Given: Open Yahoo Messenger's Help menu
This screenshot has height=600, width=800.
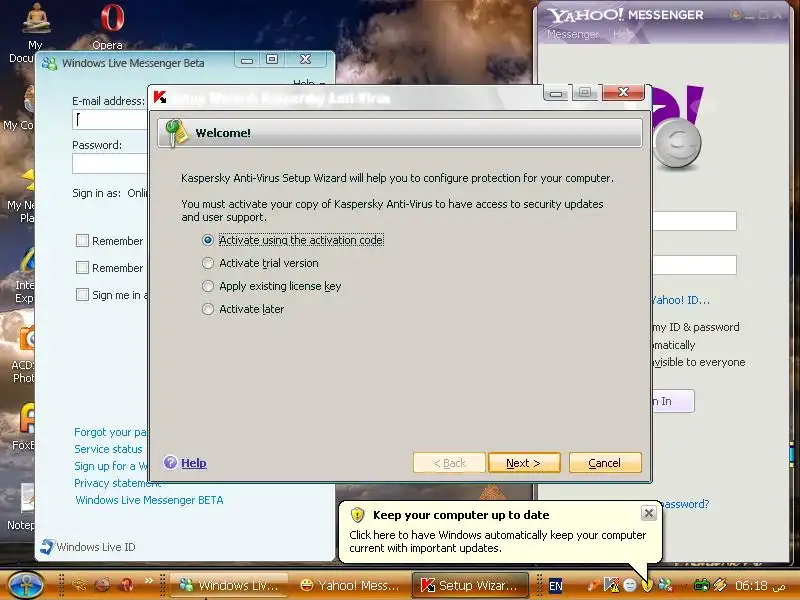Looking at the screenshot, I should click(x=623, y=34).
